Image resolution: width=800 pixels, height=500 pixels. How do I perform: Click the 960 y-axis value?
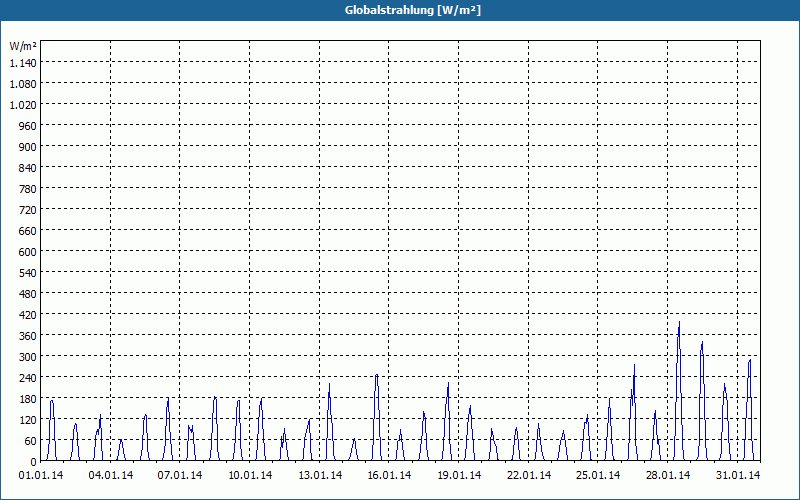(x=29, y=126)
